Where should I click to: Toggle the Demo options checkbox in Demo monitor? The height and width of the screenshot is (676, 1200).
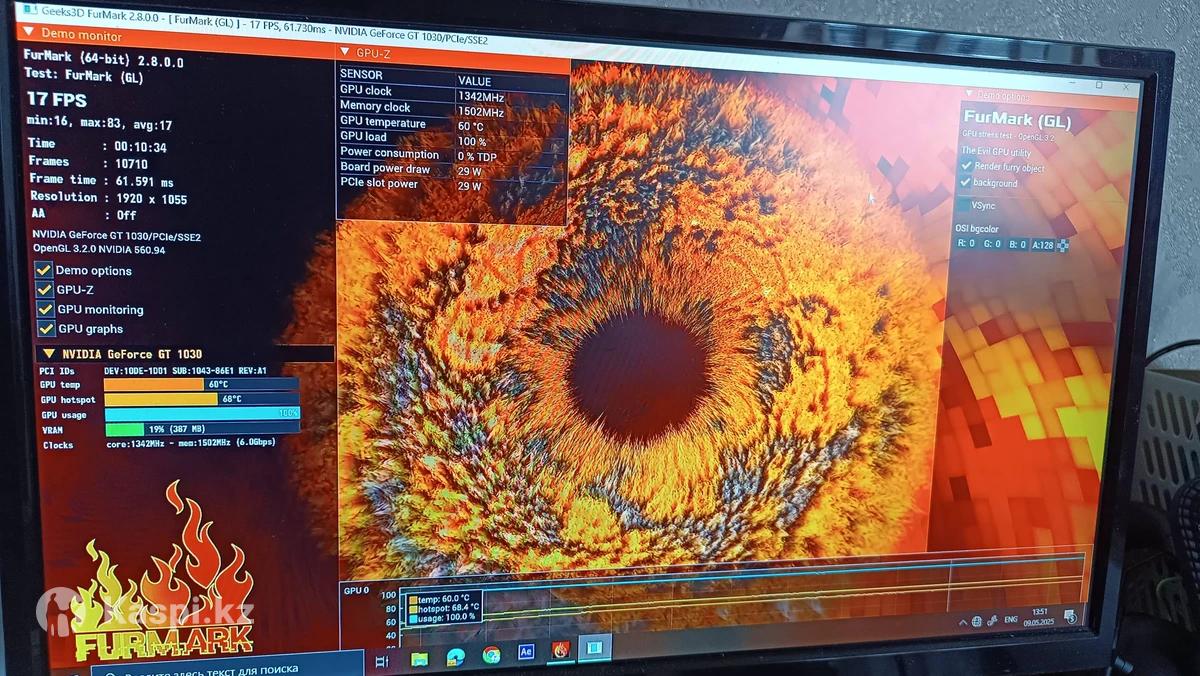tap(44, 270)
